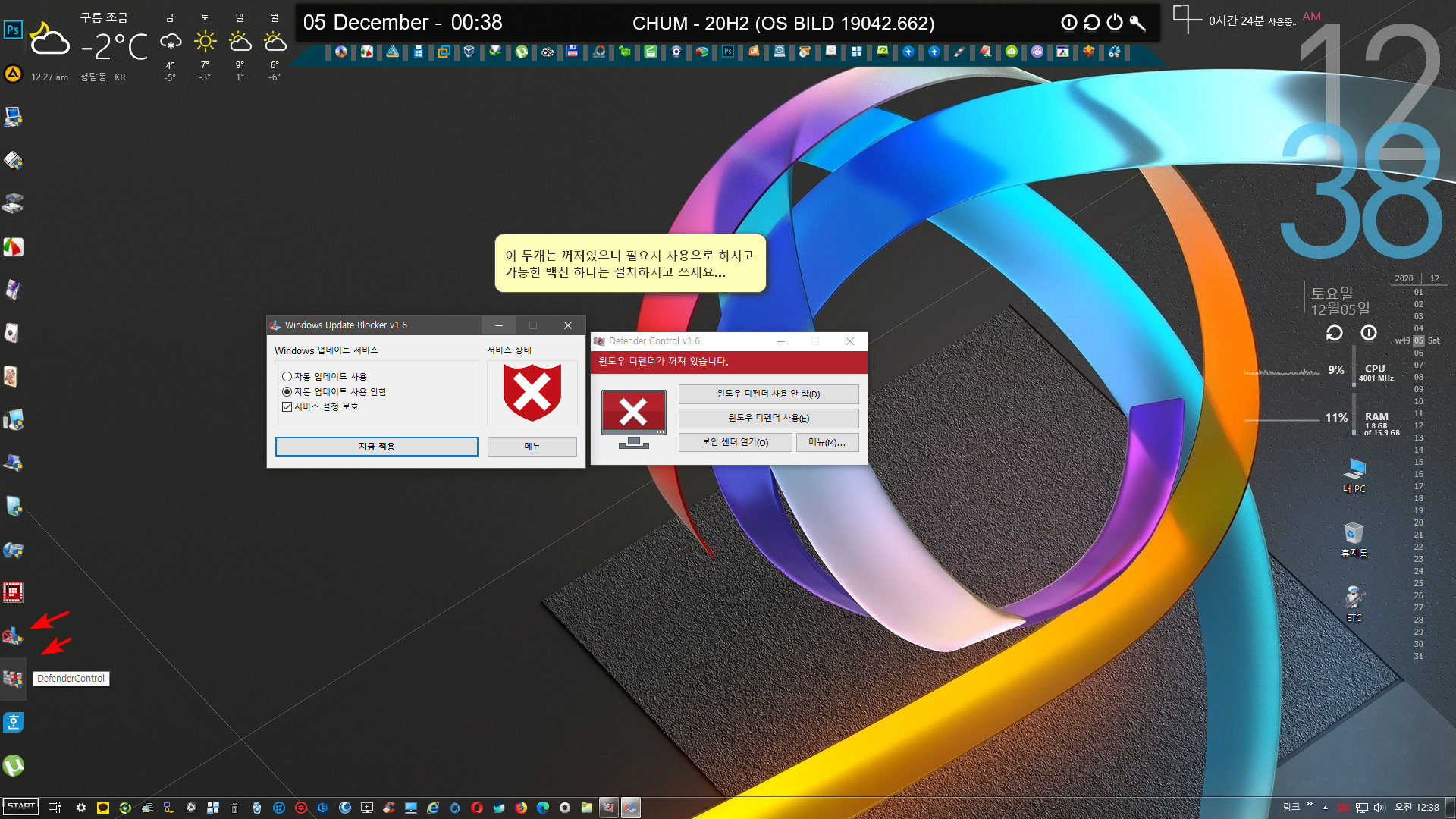Open Task View on the taskbar

pos(55,808)
